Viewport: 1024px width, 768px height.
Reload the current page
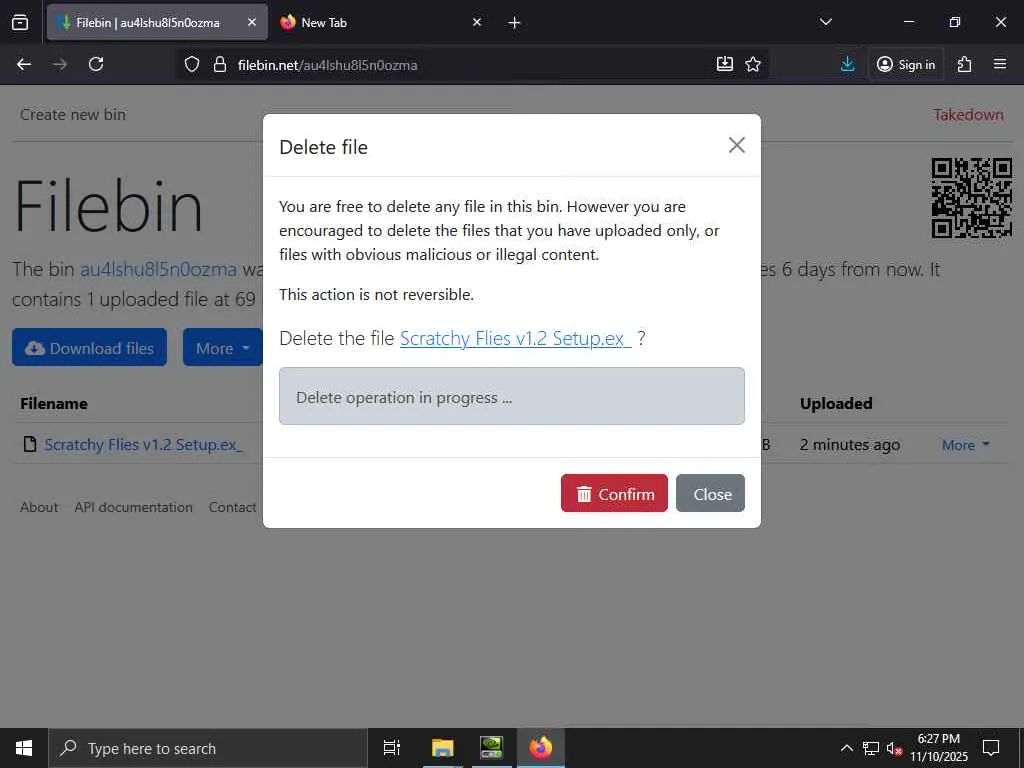96,64
